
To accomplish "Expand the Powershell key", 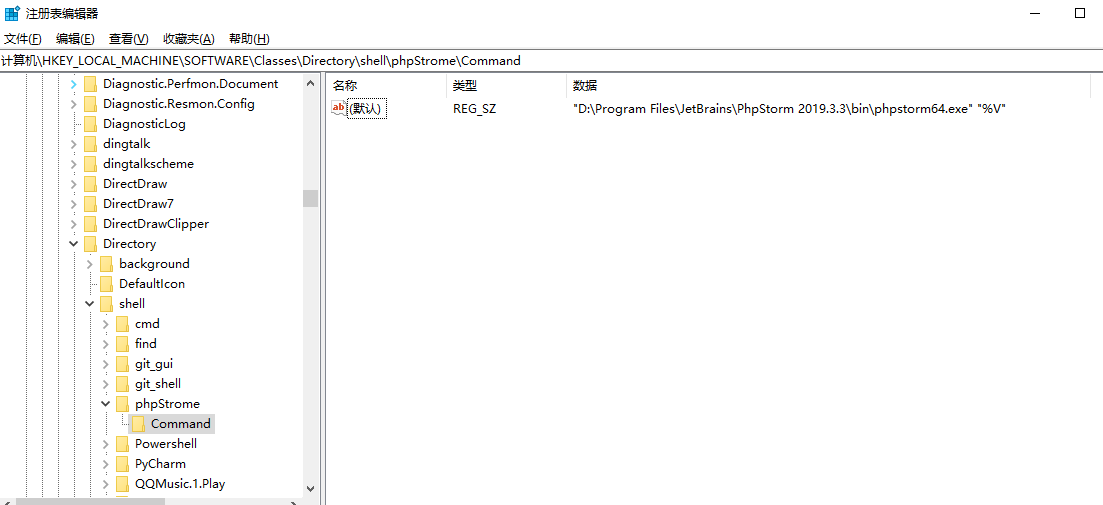I will 106,444.
